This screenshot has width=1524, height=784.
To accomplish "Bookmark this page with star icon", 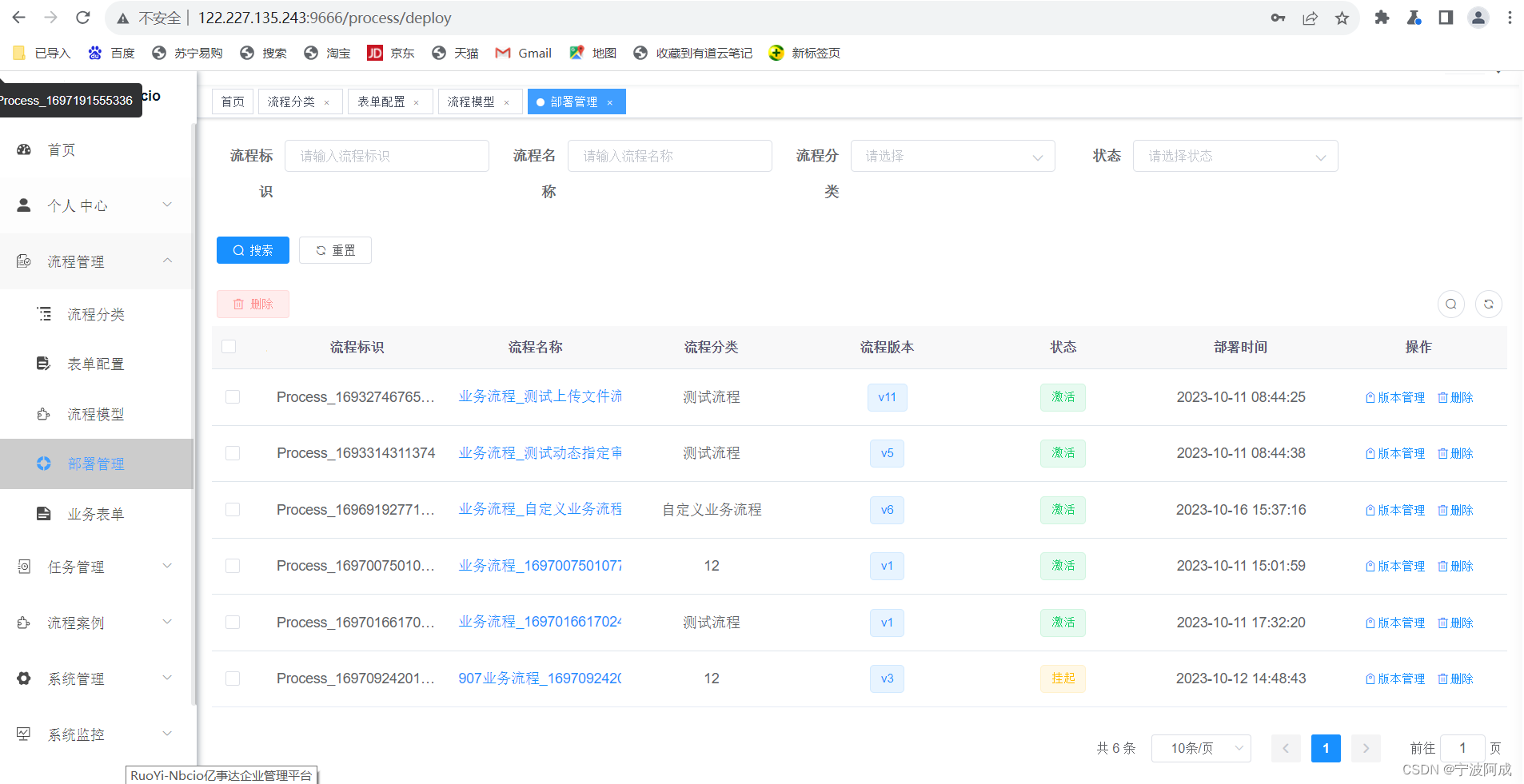I will (x=1342, y=18).
